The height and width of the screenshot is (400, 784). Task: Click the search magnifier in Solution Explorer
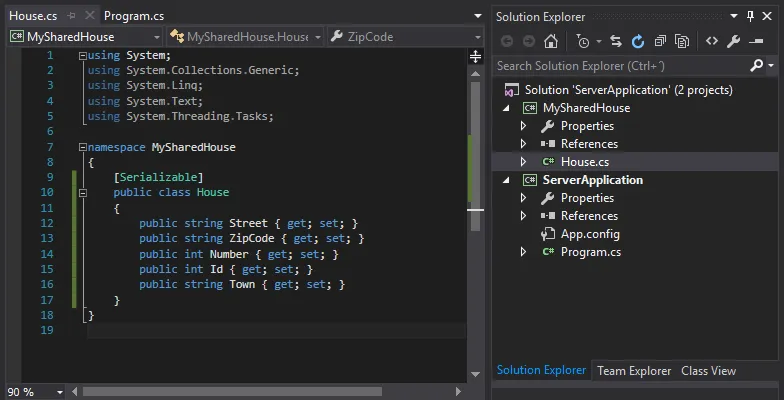pos(757,65)
